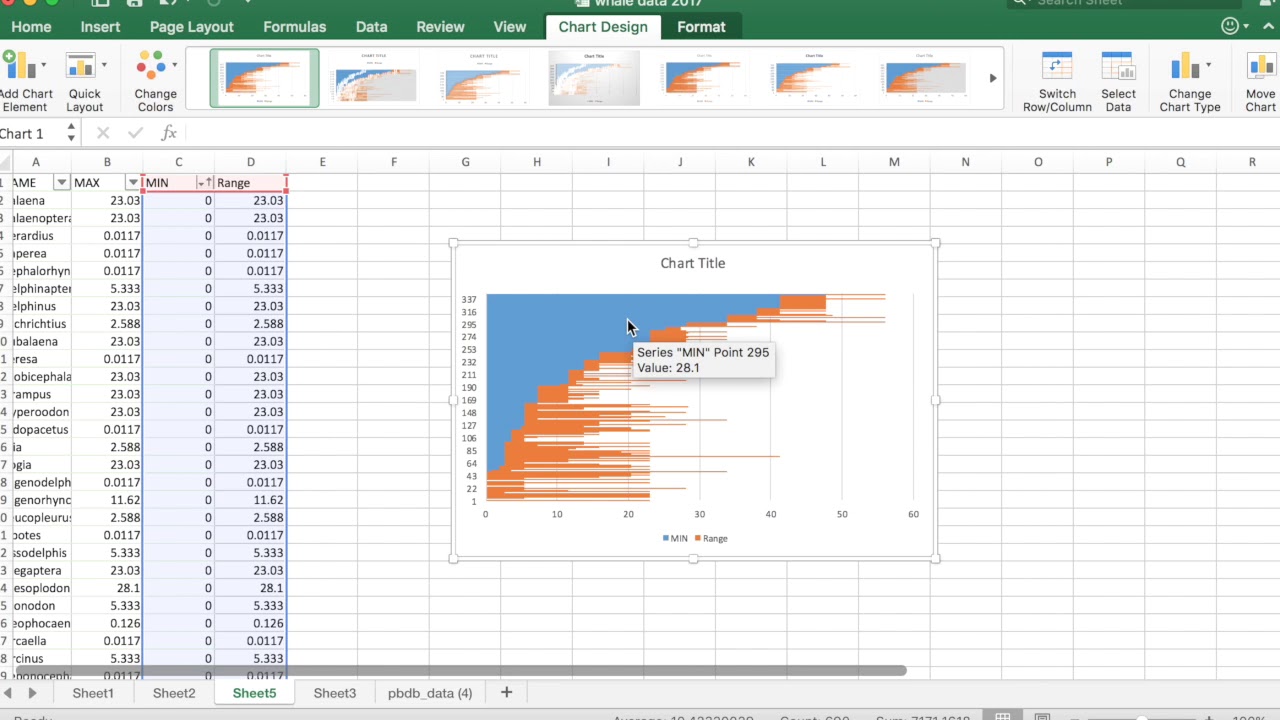This screenshot has height=720, width=1280.
Task: Click cell with MAX value 28.1
Action: point(107,588)
